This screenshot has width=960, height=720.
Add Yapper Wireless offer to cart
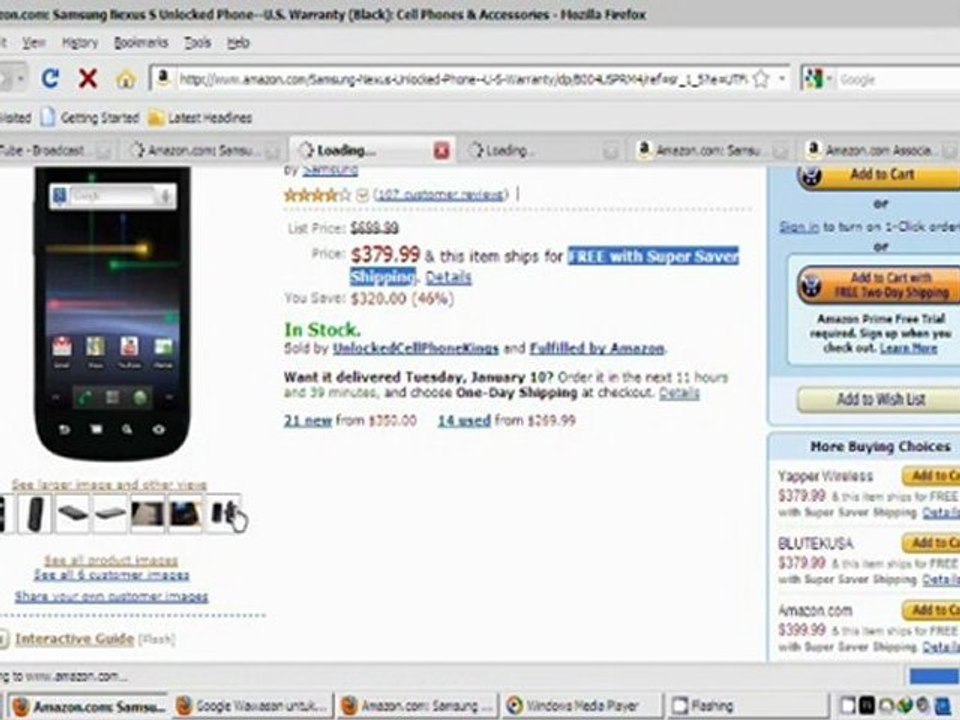pyautogui.click(x=931, y=476)
